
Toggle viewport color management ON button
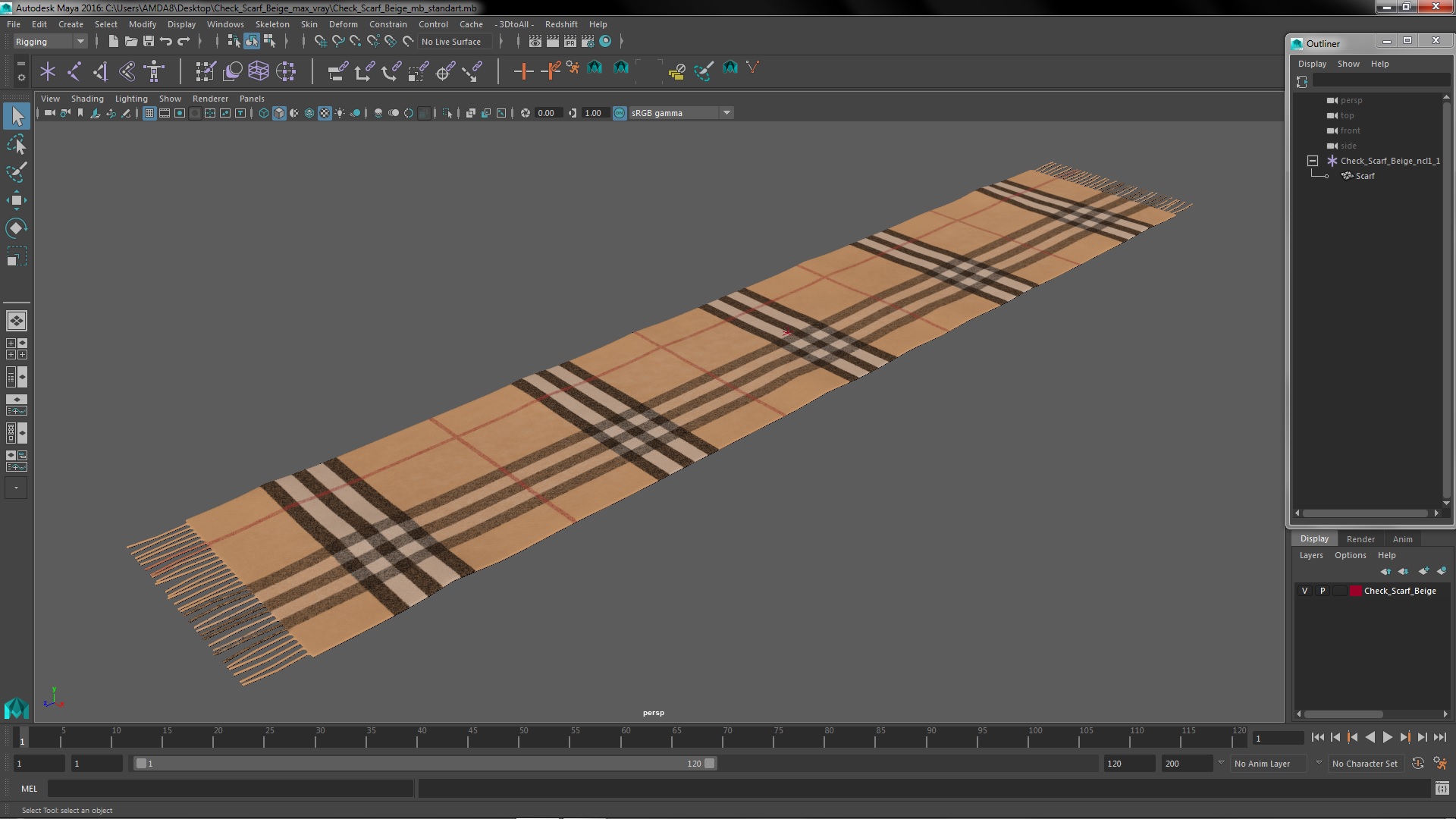point(620,113)
